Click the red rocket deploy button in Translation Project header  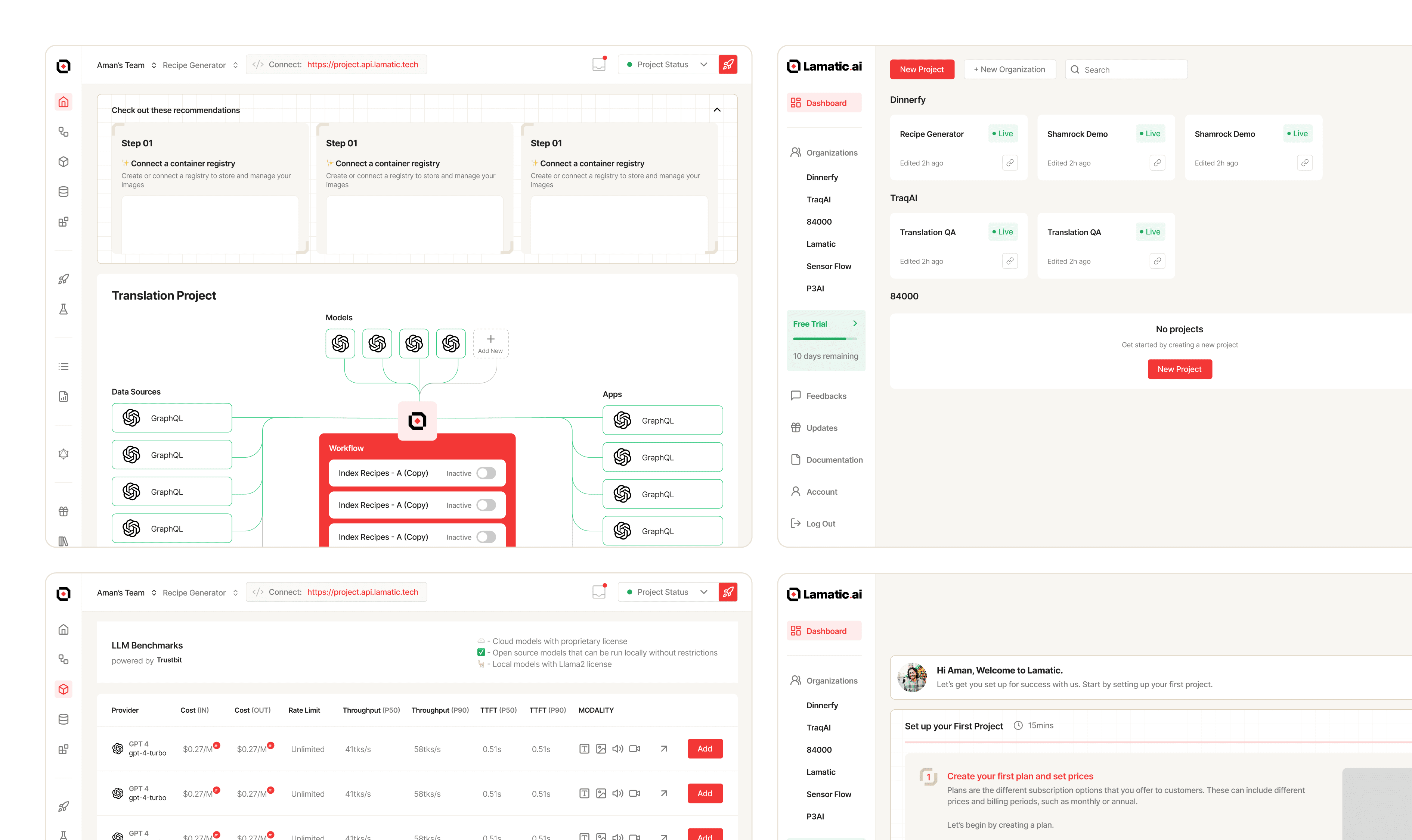click(x=728, y=65)
